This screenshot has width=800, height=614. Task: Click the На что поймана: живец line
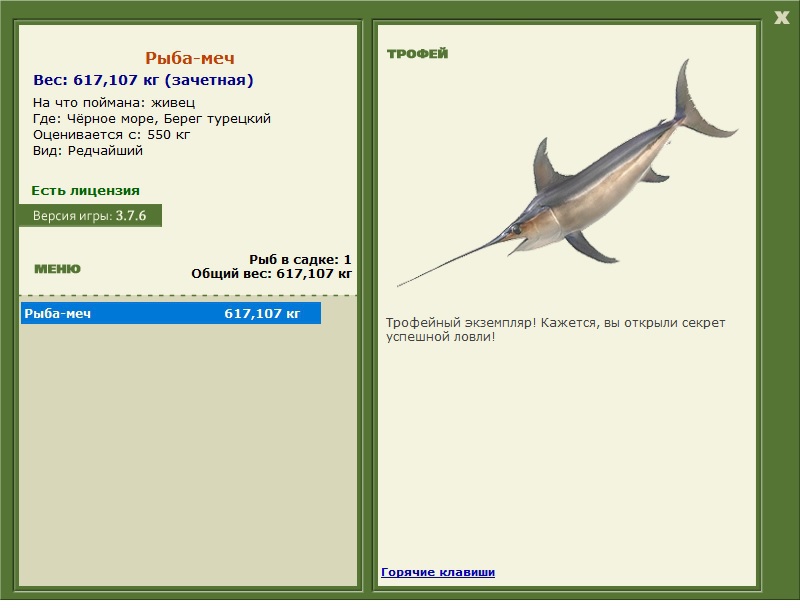(x=114, y=103)
